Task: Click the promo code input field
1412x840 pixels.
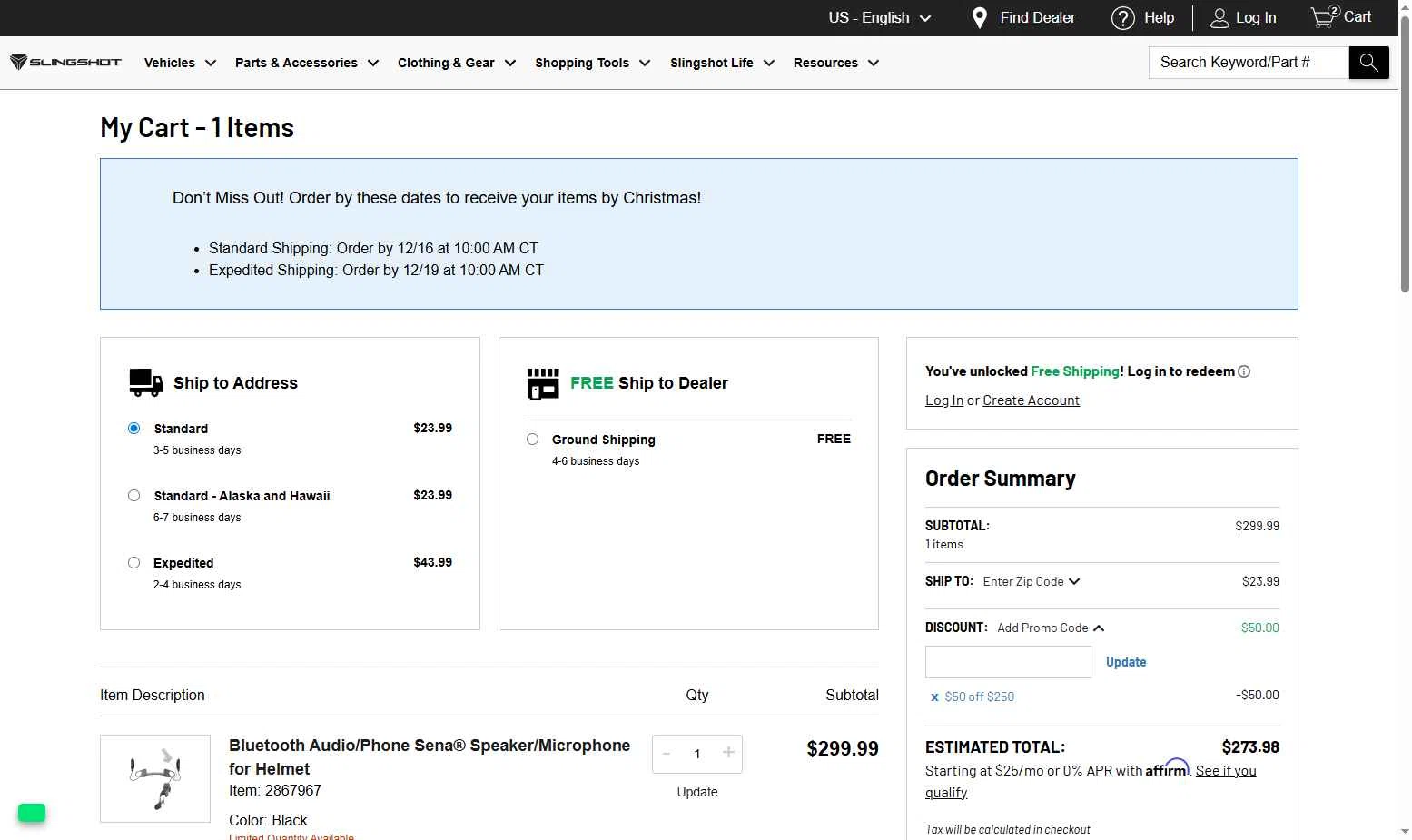Action: tap(1008, 662)
